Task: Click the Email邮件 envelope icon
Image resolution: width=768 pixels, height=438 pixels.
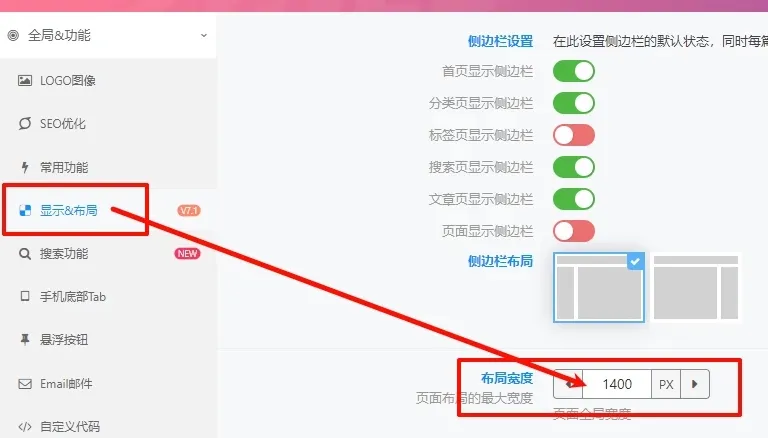Action: [25, 384]
